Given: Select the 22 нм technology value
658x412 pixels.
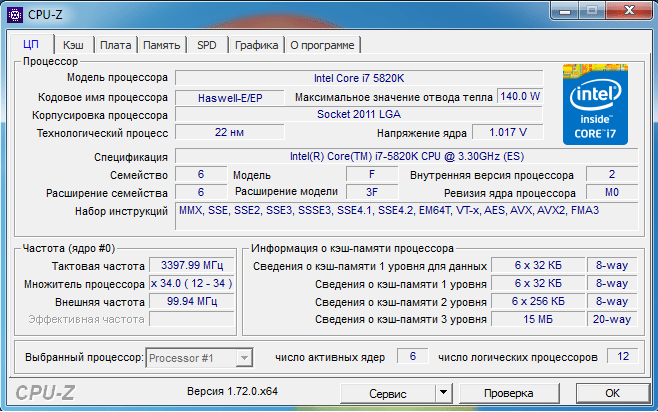Looking at the screenshot, I should 230,132.
